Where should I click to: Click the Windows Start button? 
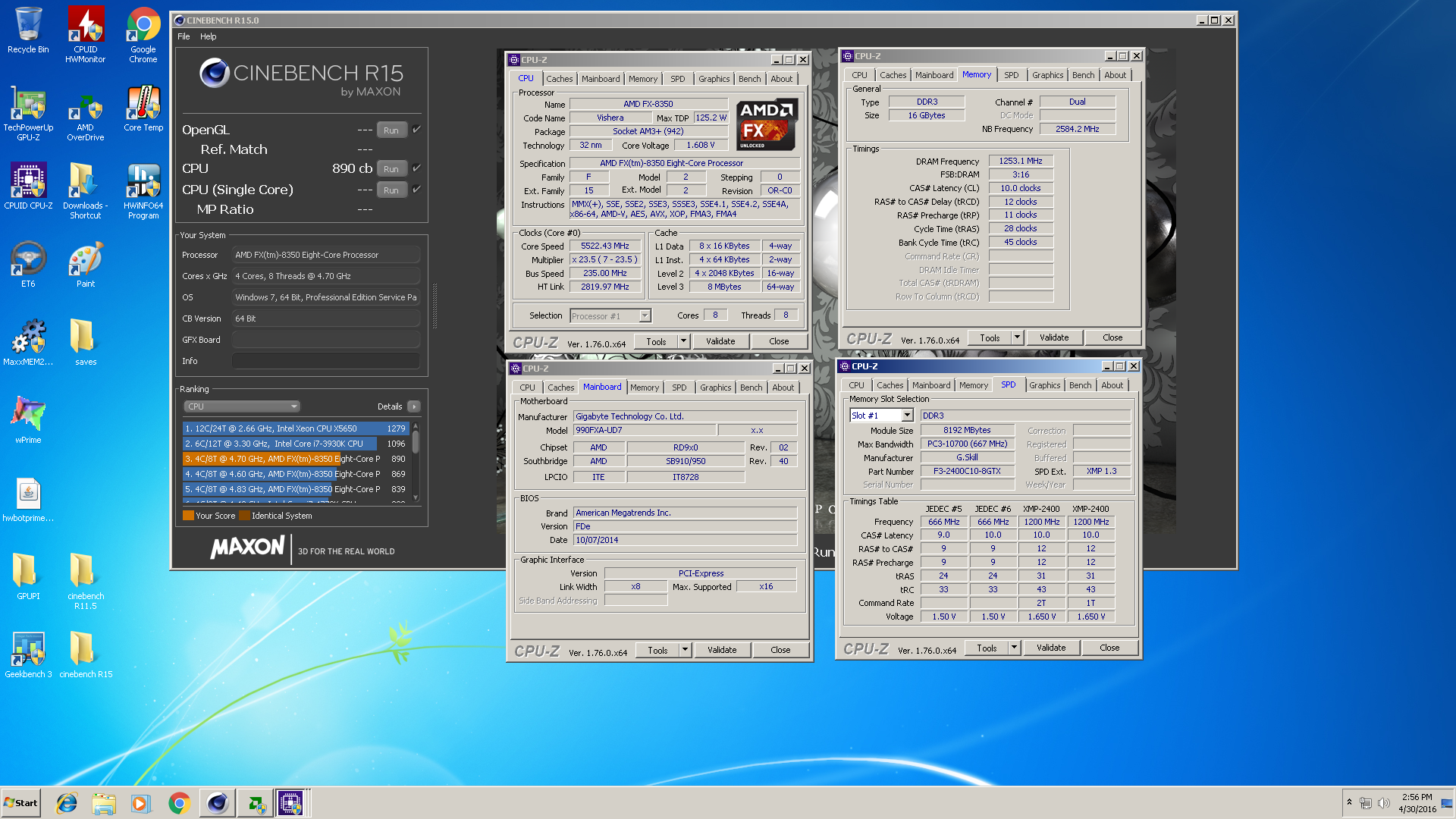tap(21, 803)
